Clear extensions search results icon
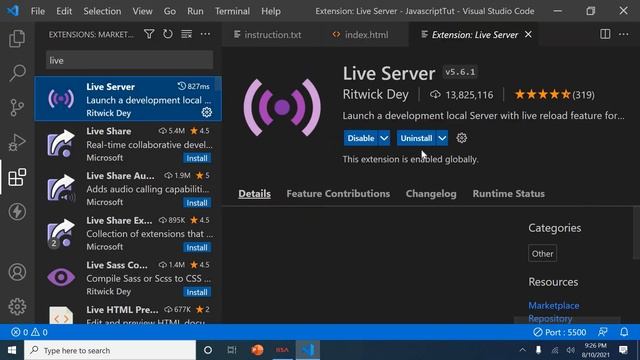 187,34
